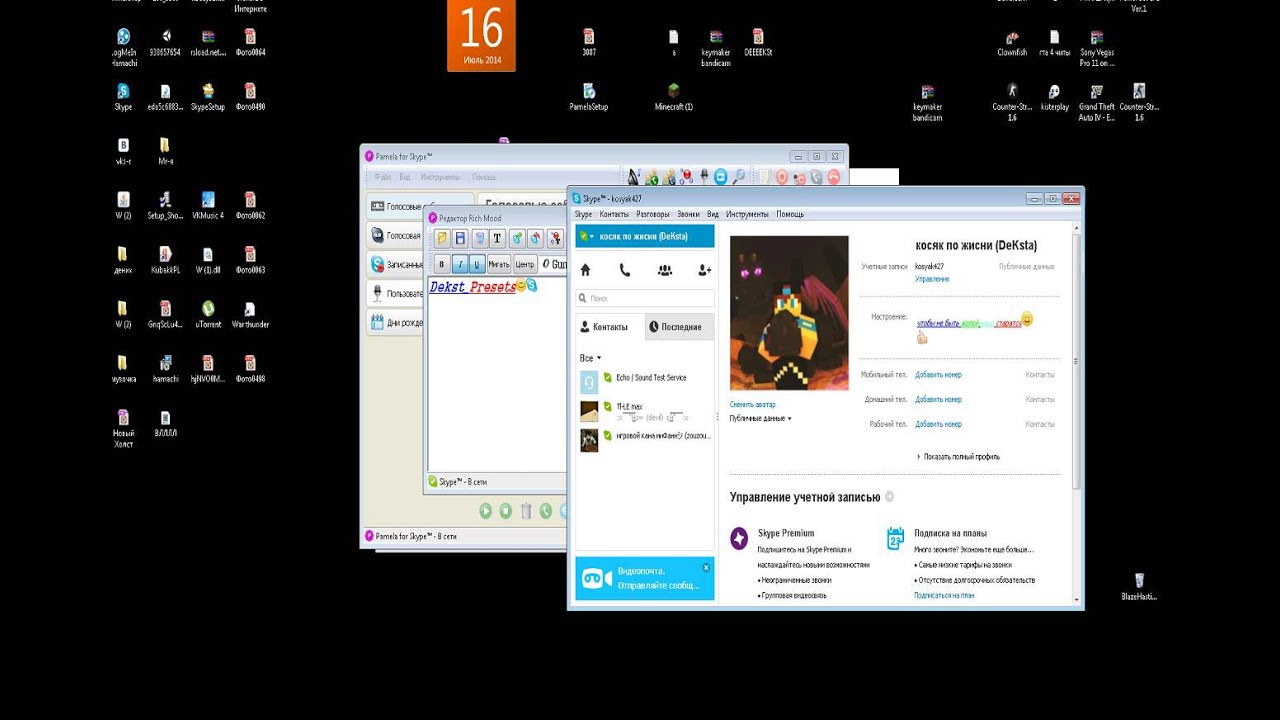Image resolution: width=1280 pixels, height=720 pixels.
Task: Click Добавить номер for Домашний тел.
Action: [938, 399]
